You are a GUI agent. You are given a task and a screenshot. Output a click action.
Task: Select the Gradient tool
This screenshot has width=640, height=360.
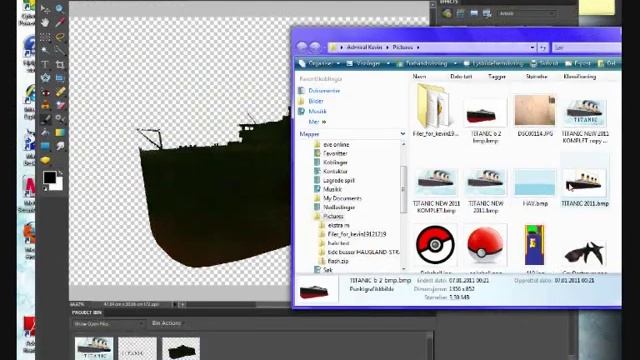pos(60,133)
